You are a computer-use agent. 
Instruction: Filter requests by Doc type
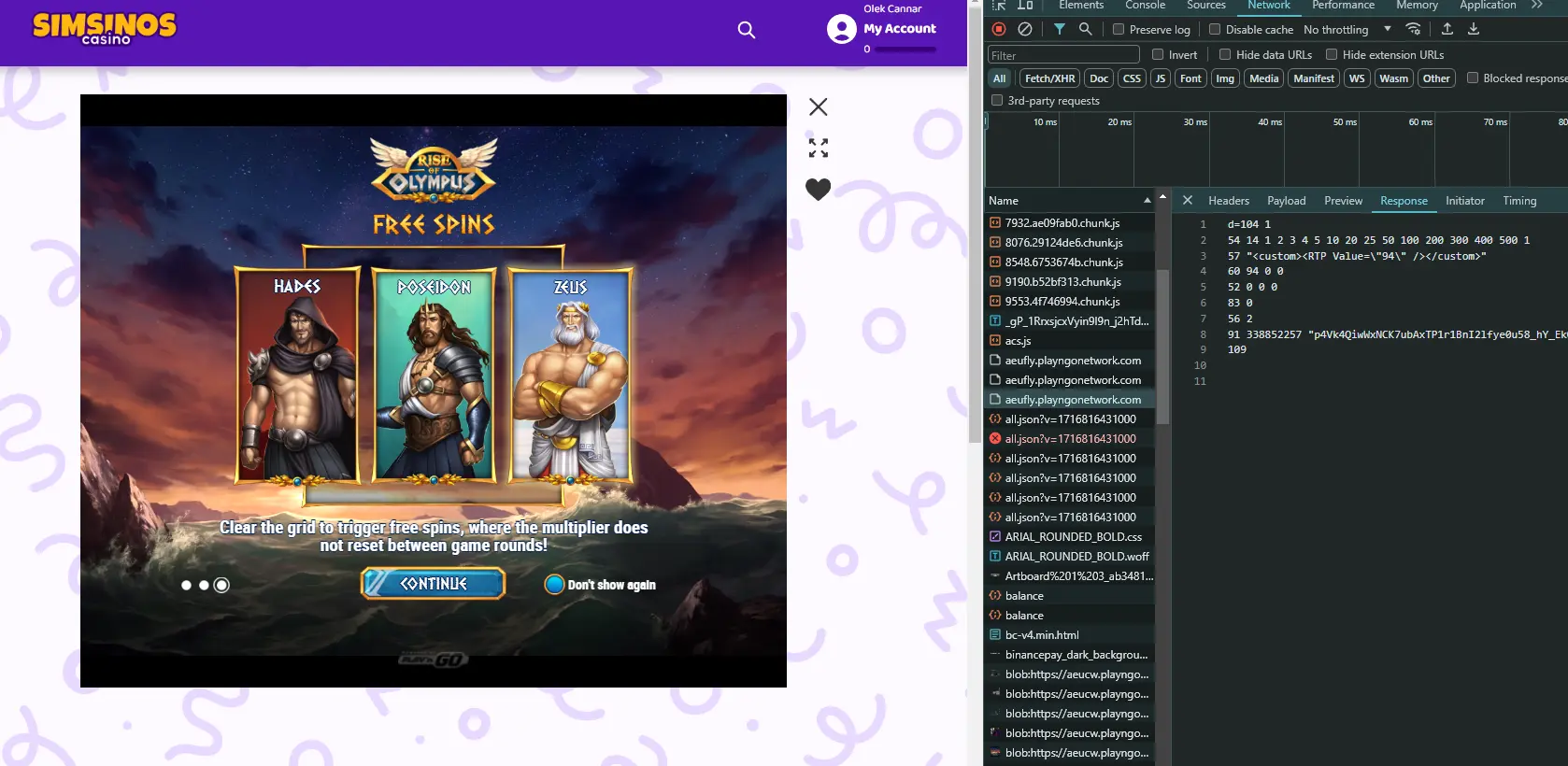click(1099, 78)
